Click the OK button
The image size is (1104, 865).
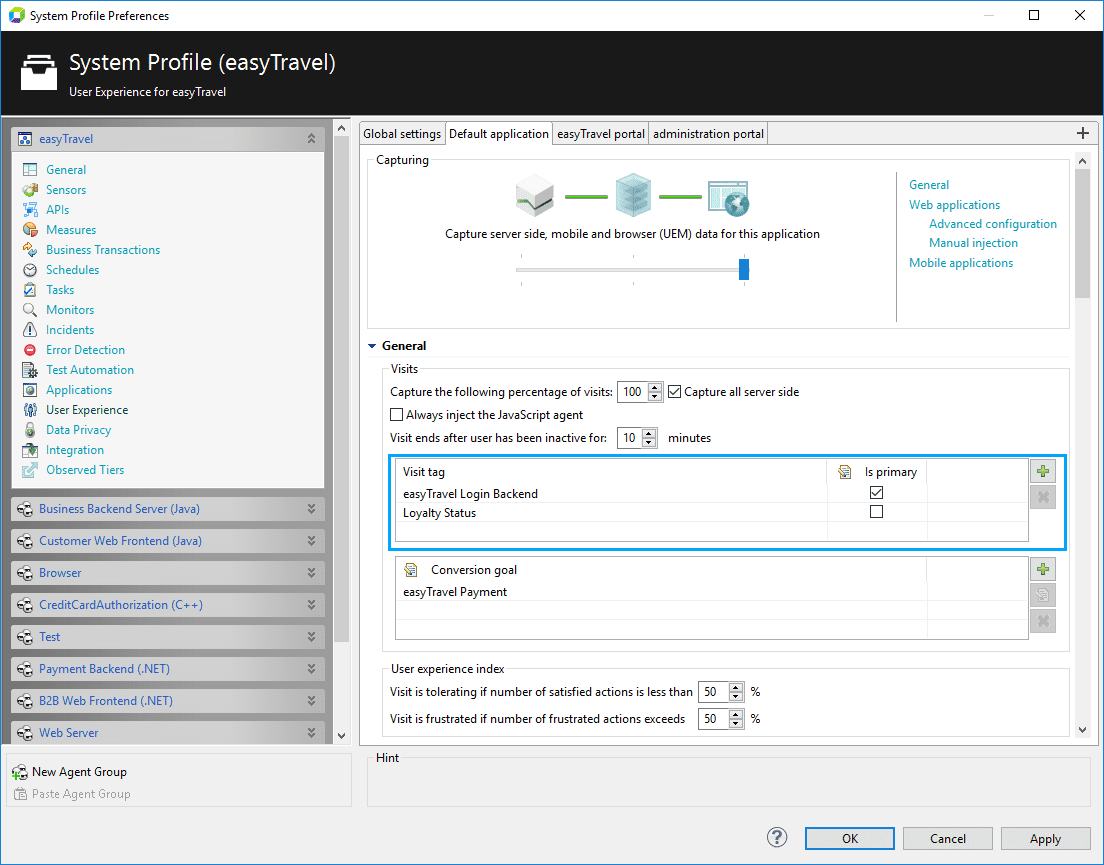pos(850,838)
